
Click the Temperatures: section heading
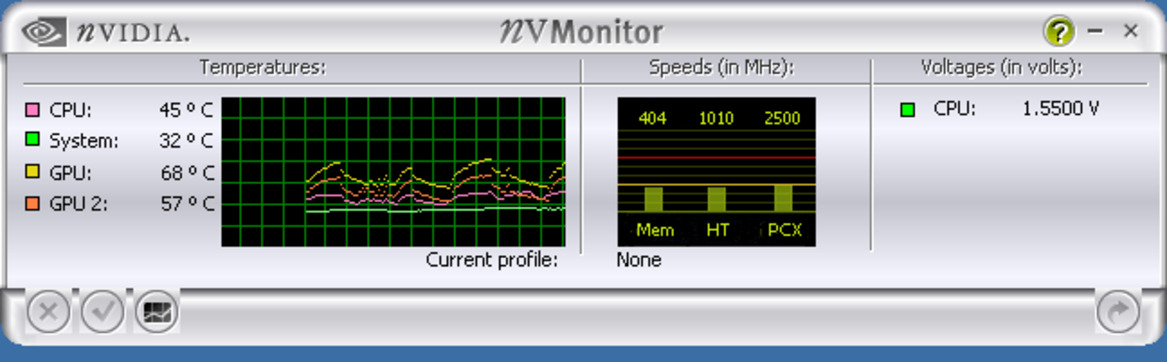(x=263, y=68)
